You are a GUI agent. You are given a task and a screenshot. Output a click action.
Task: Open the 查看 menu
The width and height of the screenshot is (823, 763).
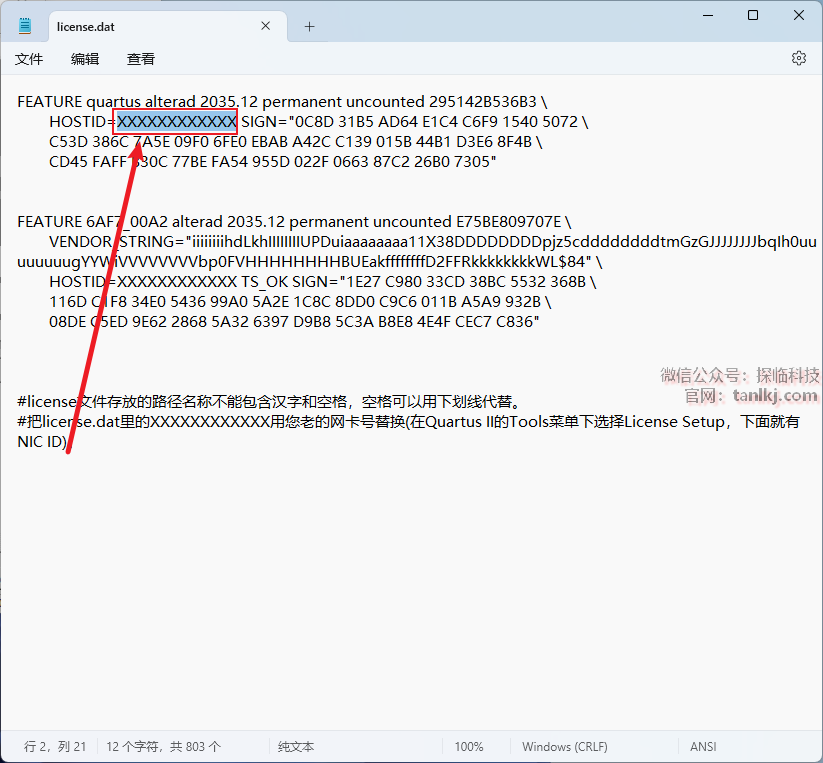[x=141, y=59]
